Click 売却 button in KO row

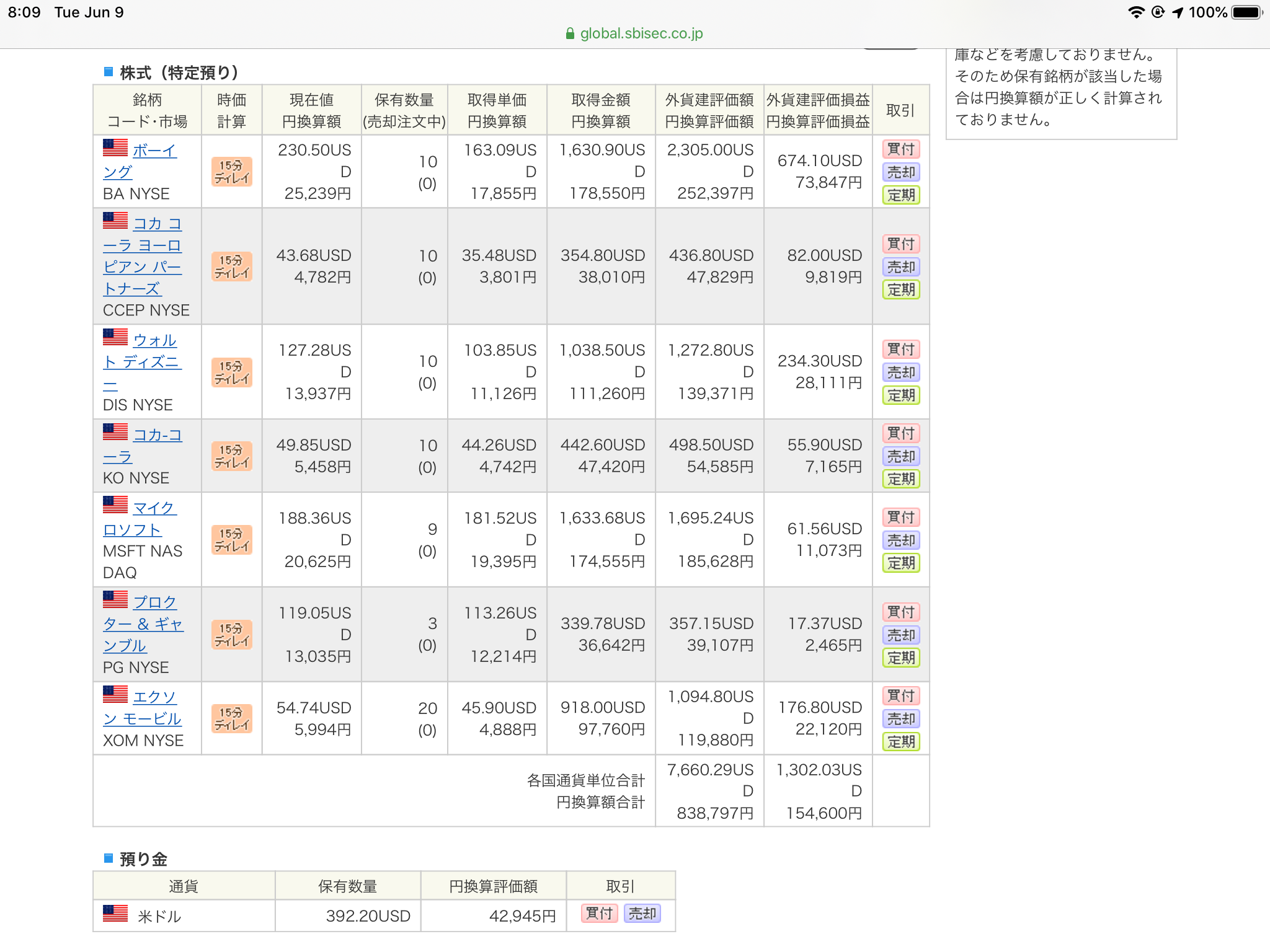[901, 456]
